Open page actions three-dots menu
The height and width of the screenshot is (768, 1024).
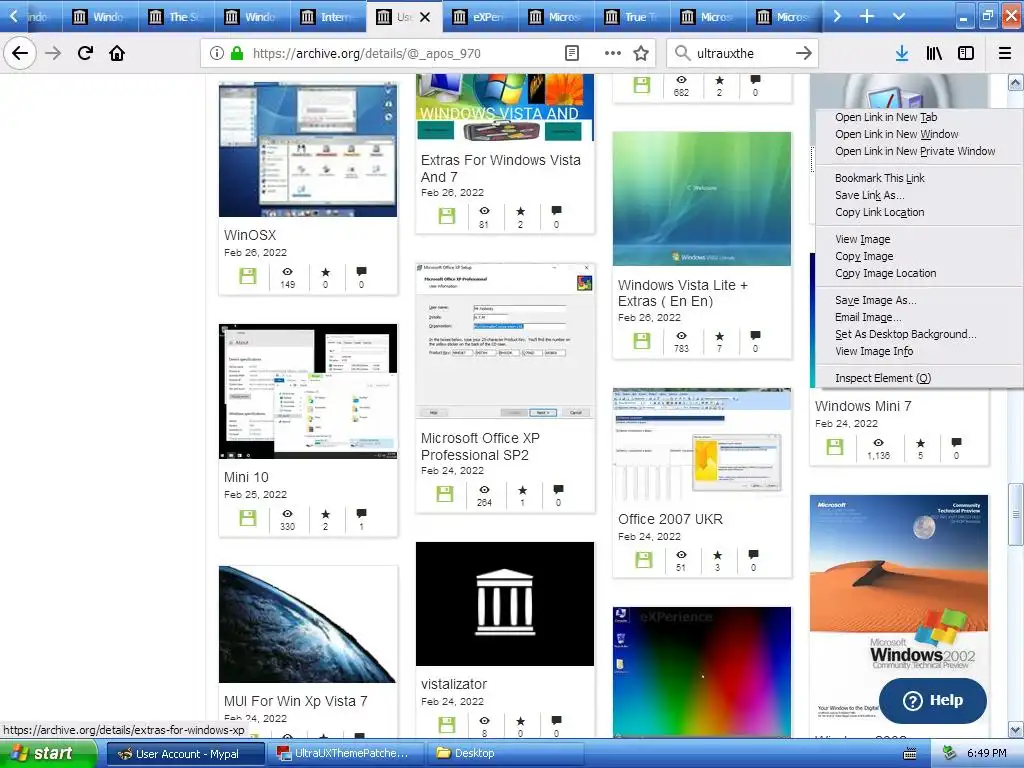click(x=613, y=54)
